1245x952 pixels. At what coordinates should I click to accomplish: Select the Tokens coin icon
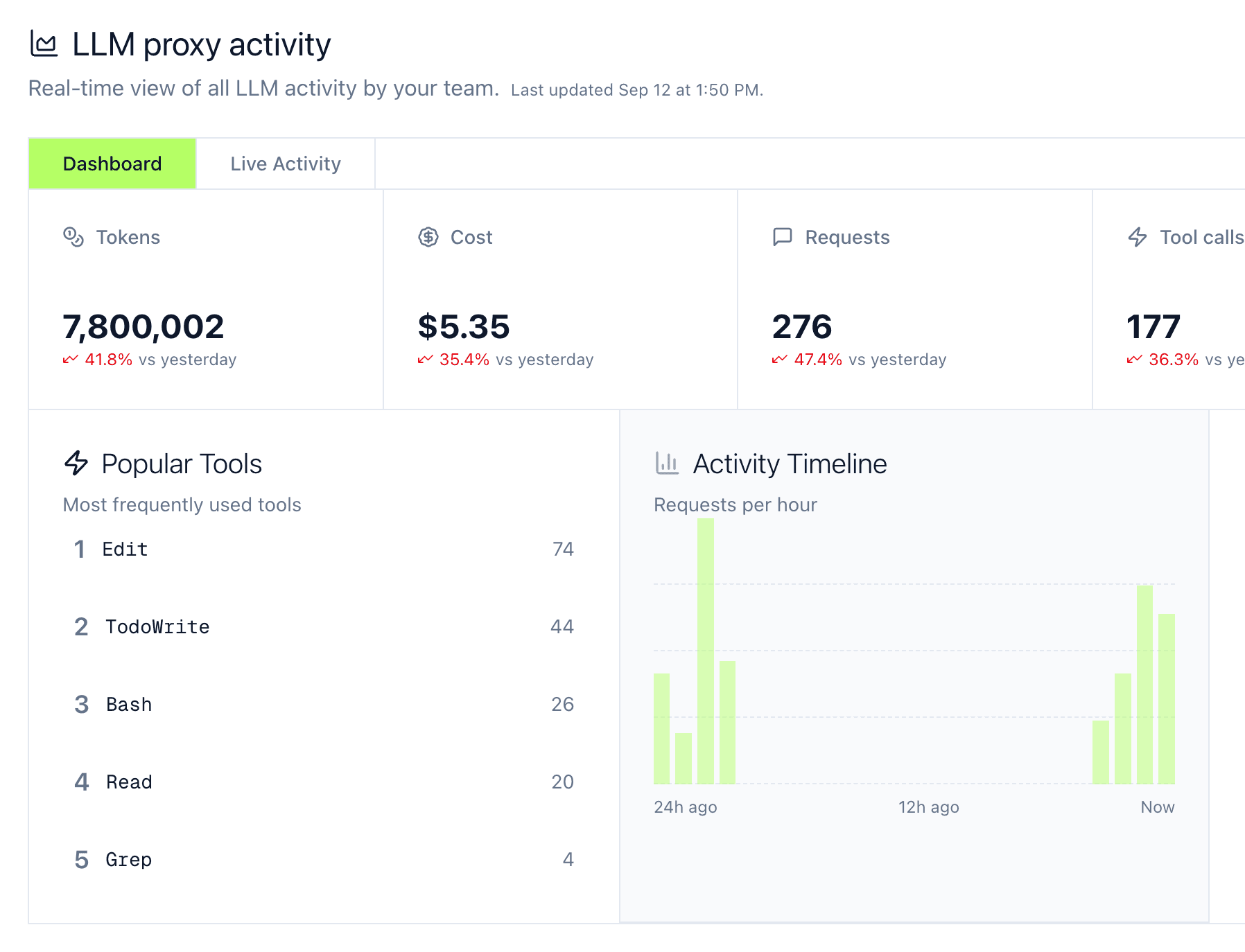72,237
